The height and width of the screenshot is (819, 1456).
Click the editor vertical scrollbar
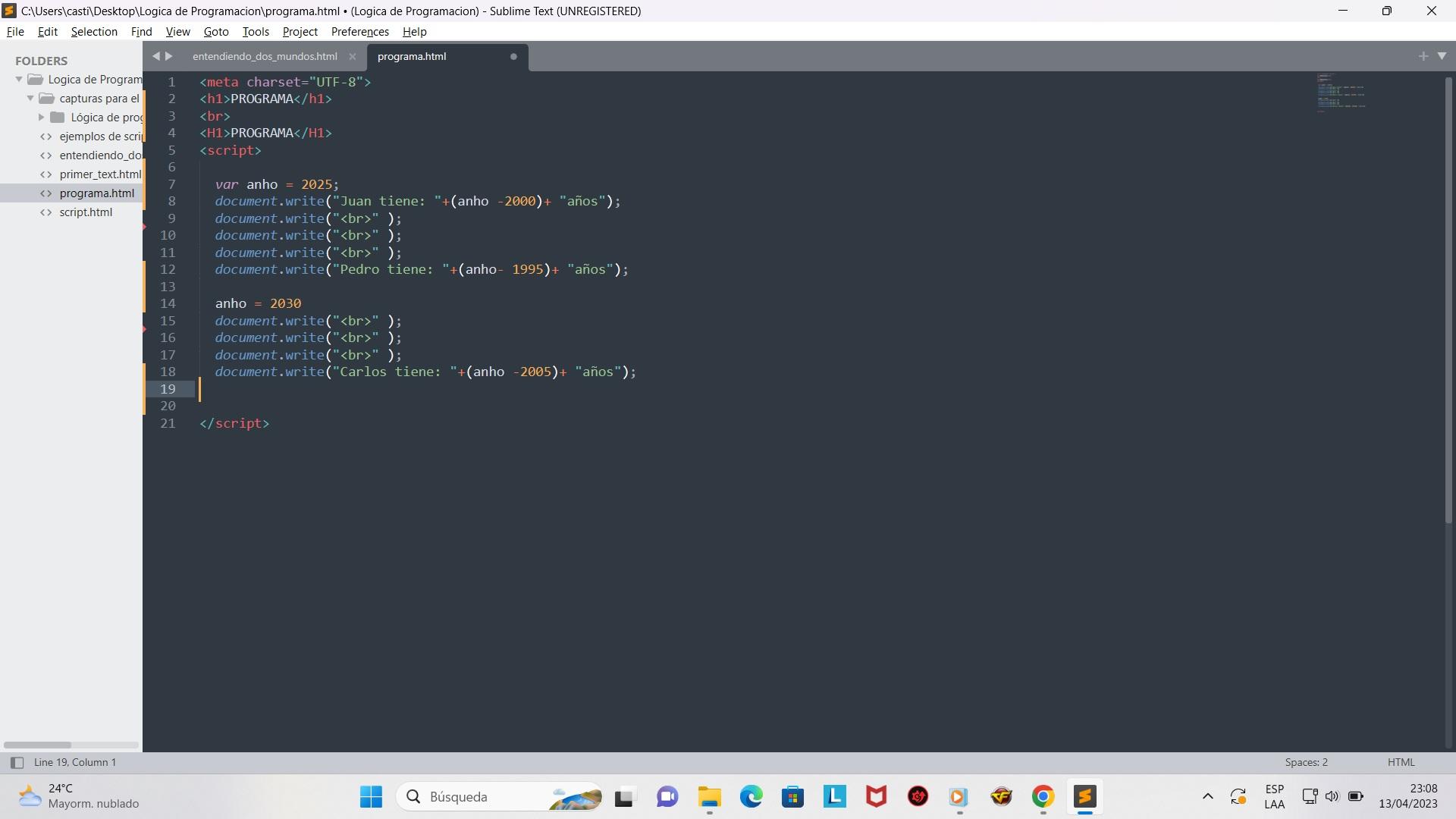[1449, 300]
